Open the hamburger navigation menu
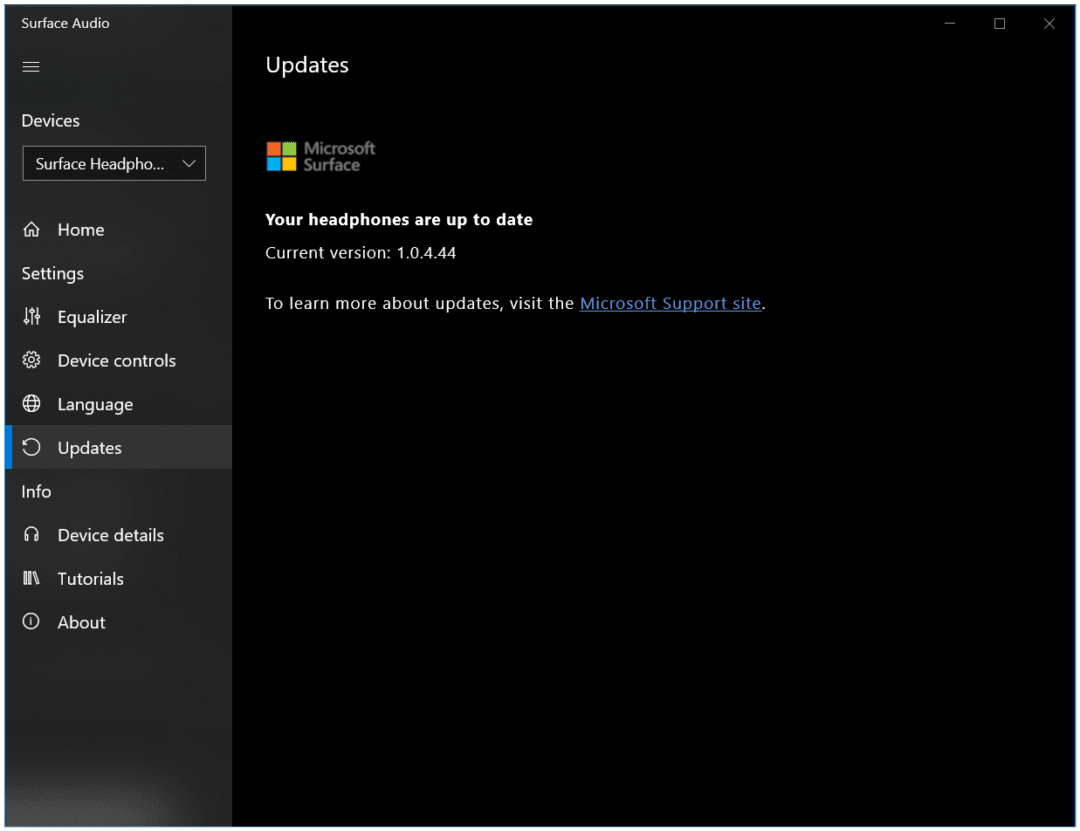 click(30, 66)
